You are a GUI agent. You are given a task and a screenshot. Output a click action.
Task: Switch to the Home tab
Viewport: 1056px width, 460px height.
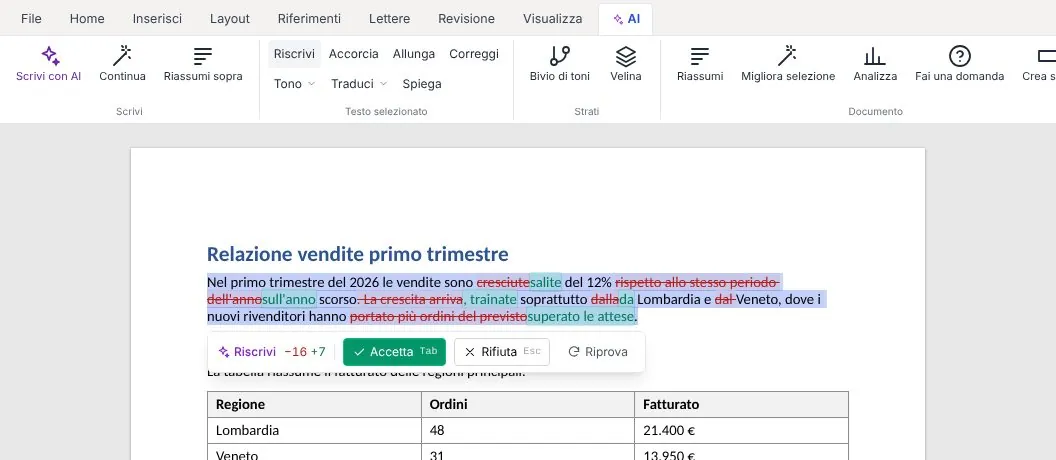click(x=87, y=19)
